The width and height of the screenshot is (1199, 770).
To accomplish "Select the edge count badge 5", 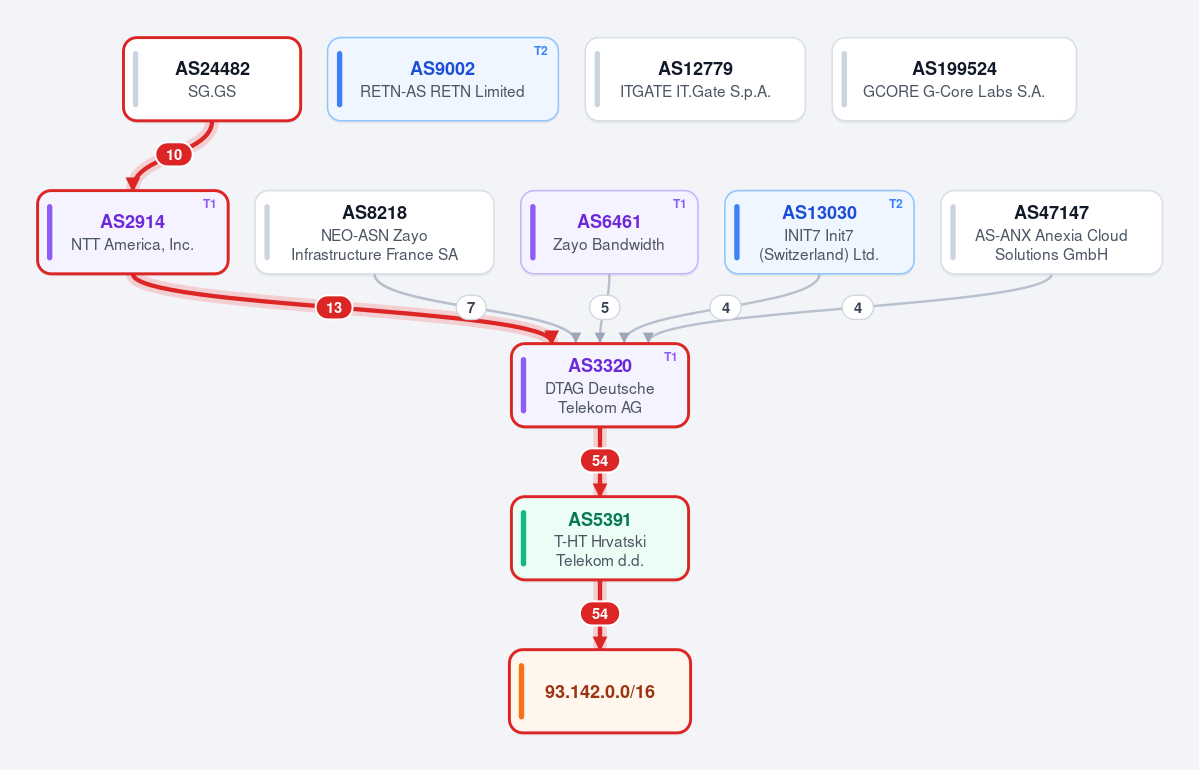I will point(605,308).
